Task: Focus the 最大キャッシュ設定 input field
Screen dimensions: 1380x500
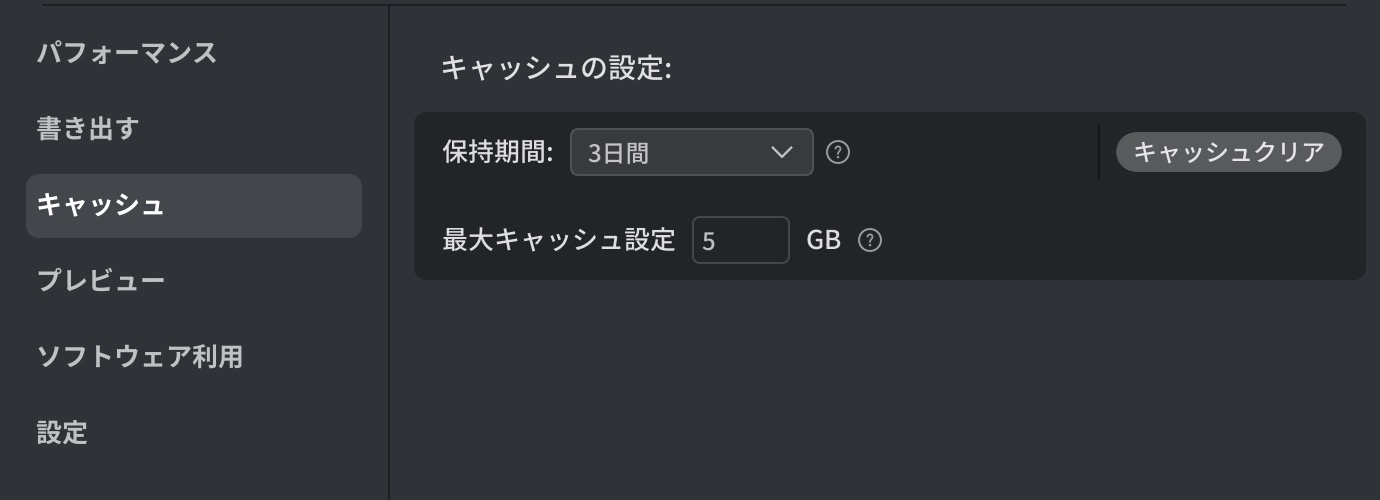Action: coord(741,240)
